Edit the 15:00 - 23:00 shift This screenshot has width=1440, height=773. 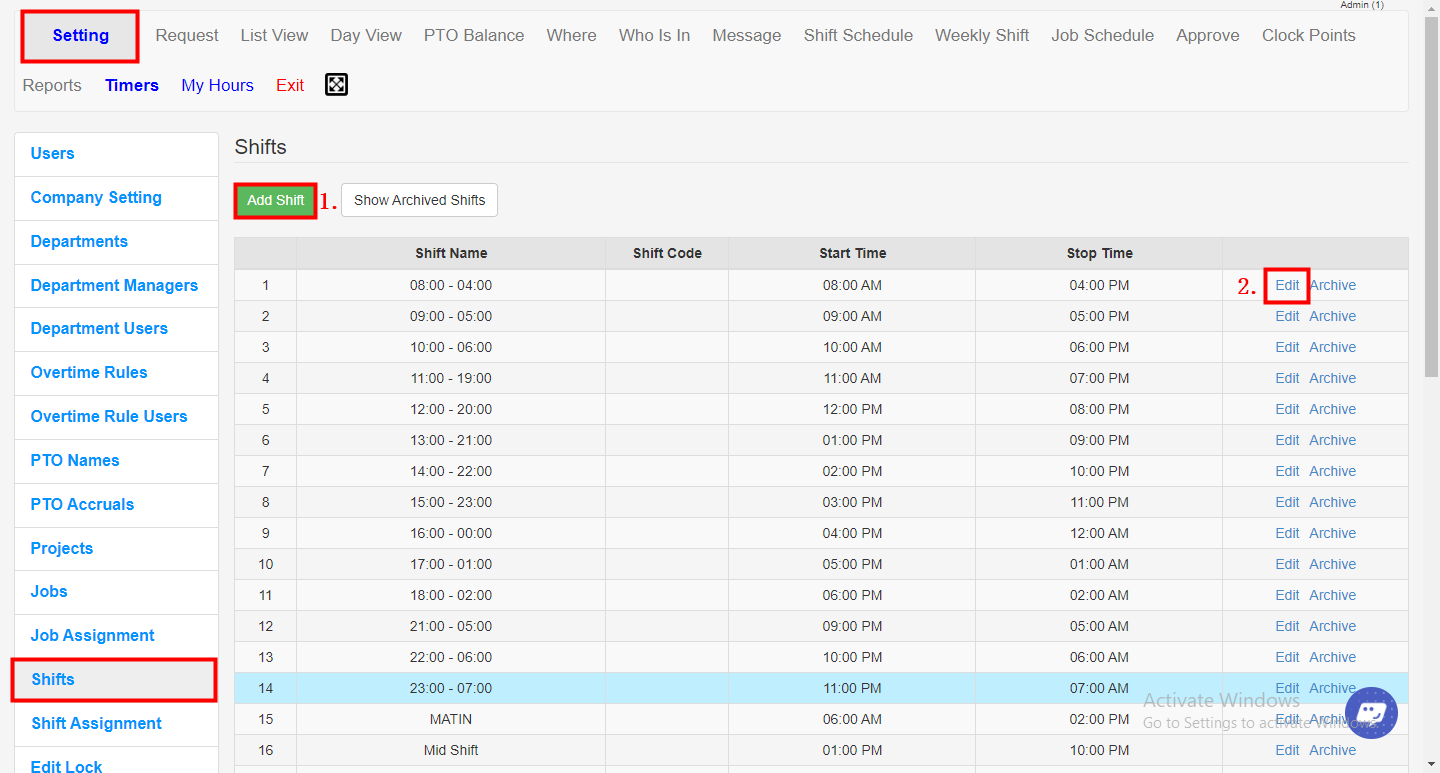(1287, 502)
